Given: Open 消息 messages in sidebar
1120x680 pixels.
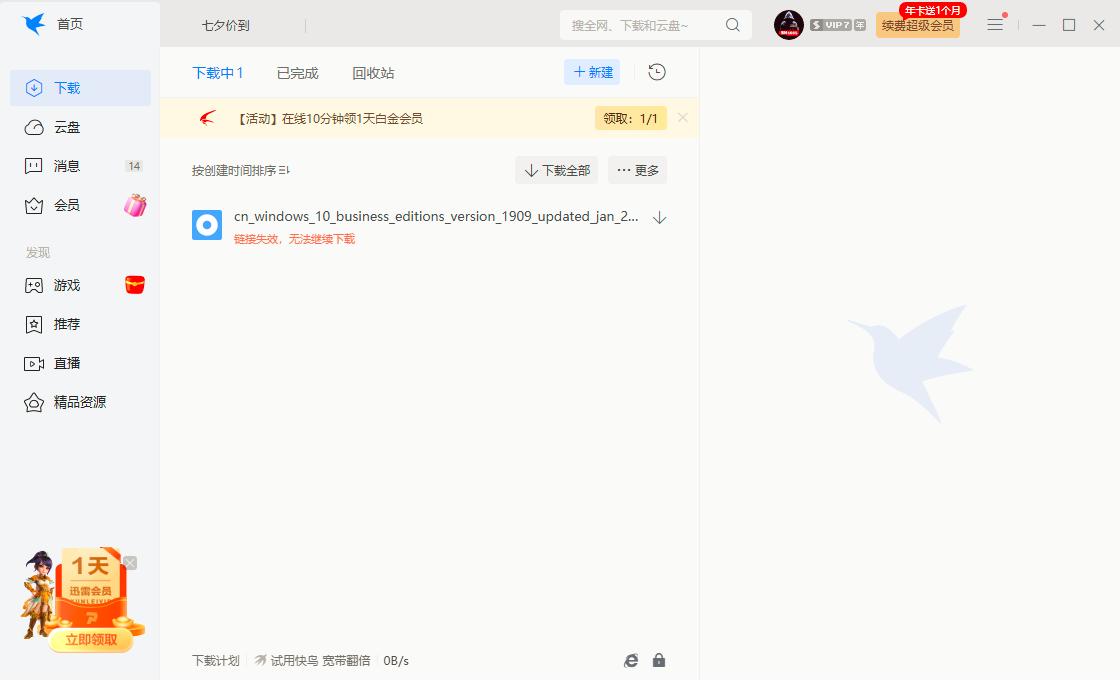Looking at the screenshot, I should [80, 166].
